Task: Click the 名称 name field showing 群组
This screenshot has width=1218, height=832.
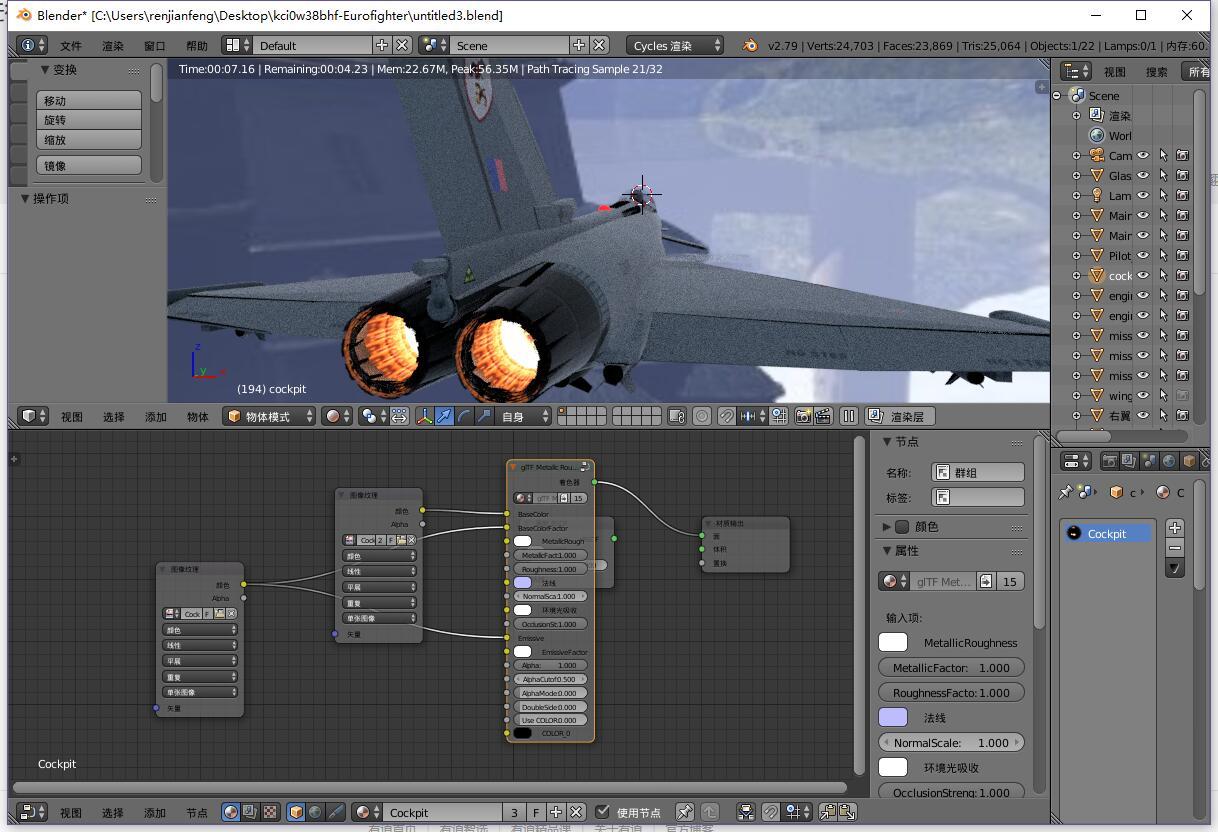Action: coord(978,472)
